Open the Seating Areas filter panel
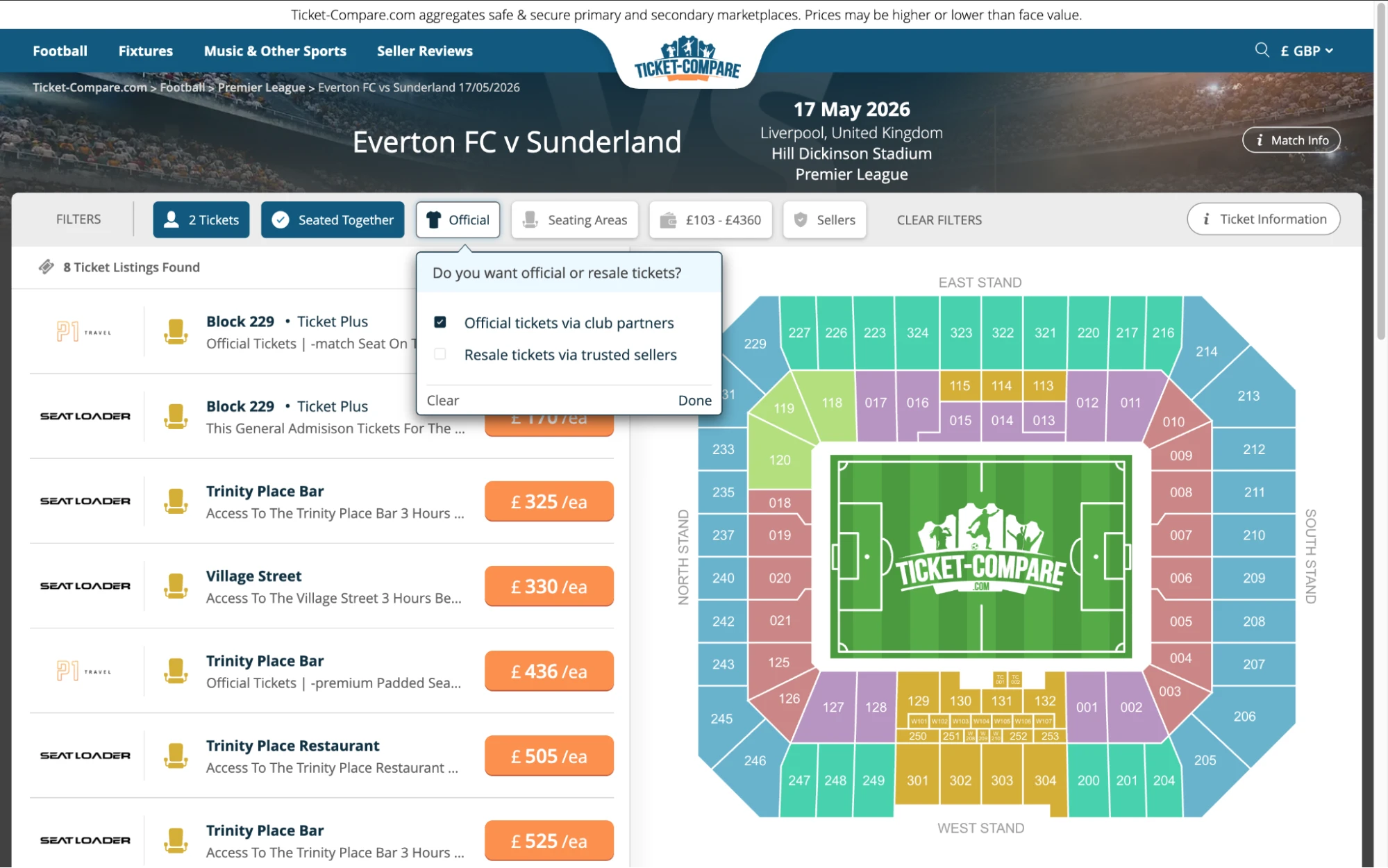 (575, 219)
